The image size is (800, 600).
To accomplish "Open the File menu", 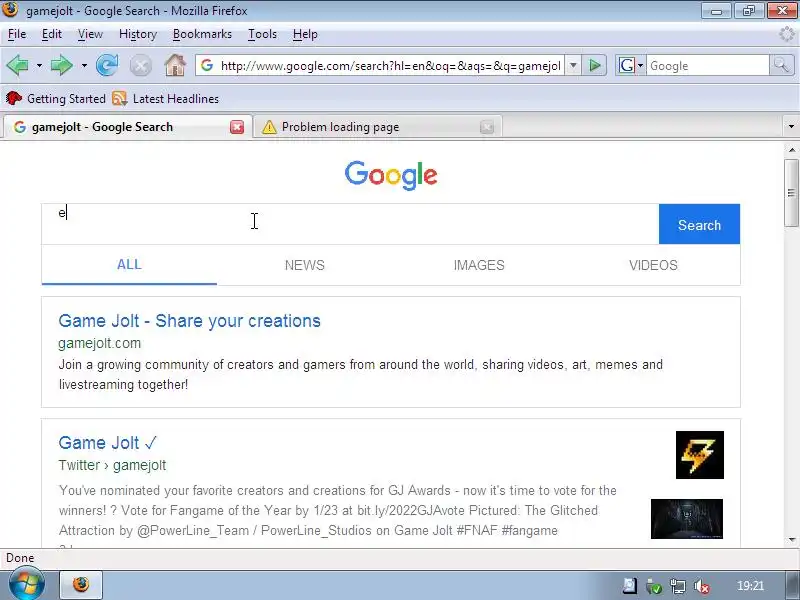I will 17,34.
